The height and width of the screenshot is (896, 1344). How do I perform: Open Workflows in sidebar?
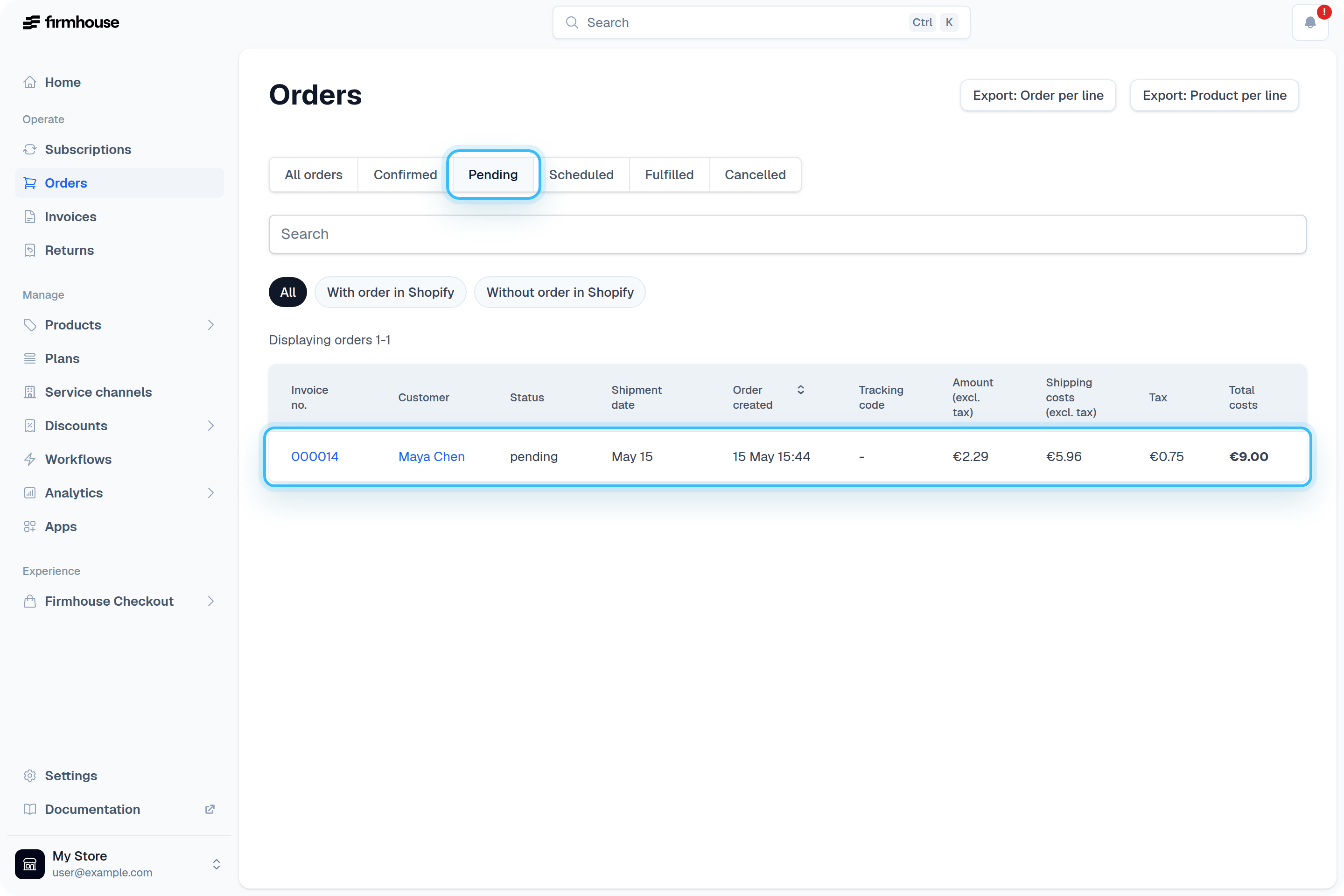[119, 459]
